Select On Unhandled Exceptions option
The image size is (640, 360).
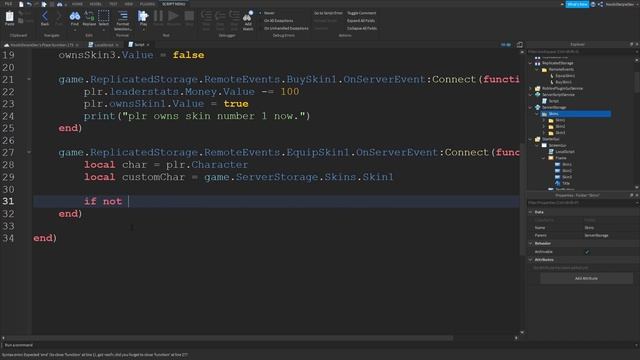pyautogui.click(x=286, y=29)
